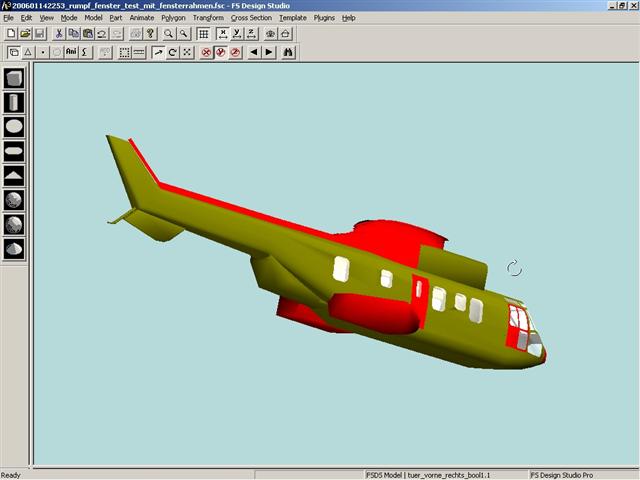The image size is (640, 480).
Task: Choose the pyramid shape tool in sidebar
Action: 14,175
